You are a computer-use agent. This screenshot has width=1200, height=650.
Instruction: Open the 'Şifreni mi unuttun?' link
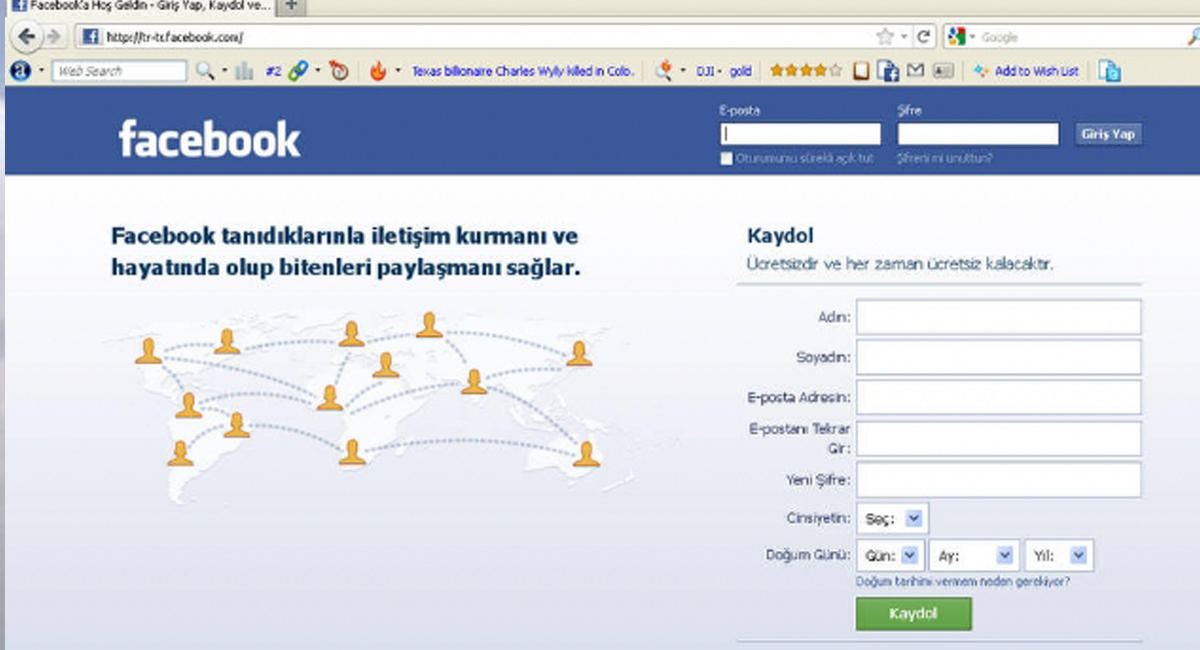(945, 159)
